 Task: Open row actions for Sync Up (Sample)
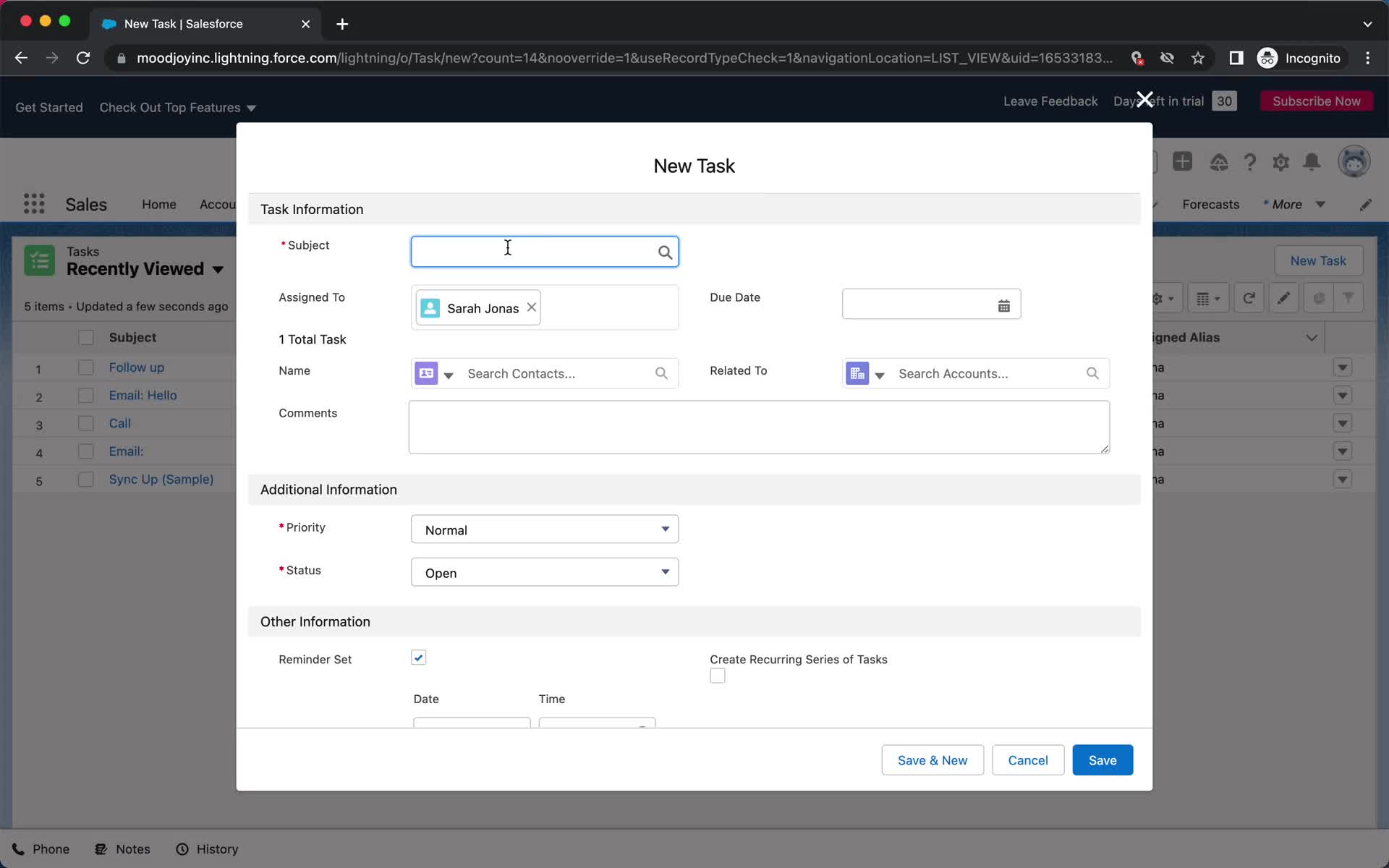(x=1343, y=480)
